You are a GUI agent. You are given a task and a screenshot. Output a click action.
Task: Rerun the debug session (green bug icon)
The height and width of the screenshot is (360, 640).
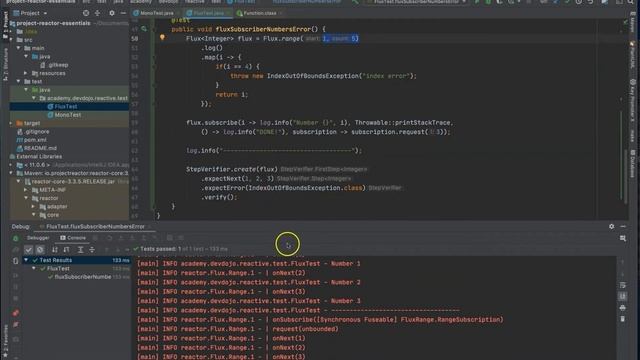click(16, 238)
